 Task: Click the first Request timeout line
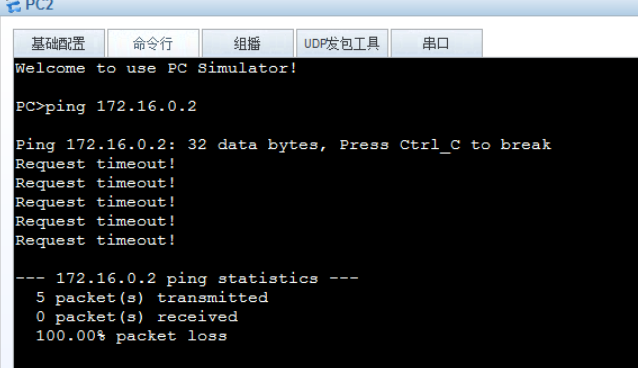pyautogui.click(x=95, y=164)
